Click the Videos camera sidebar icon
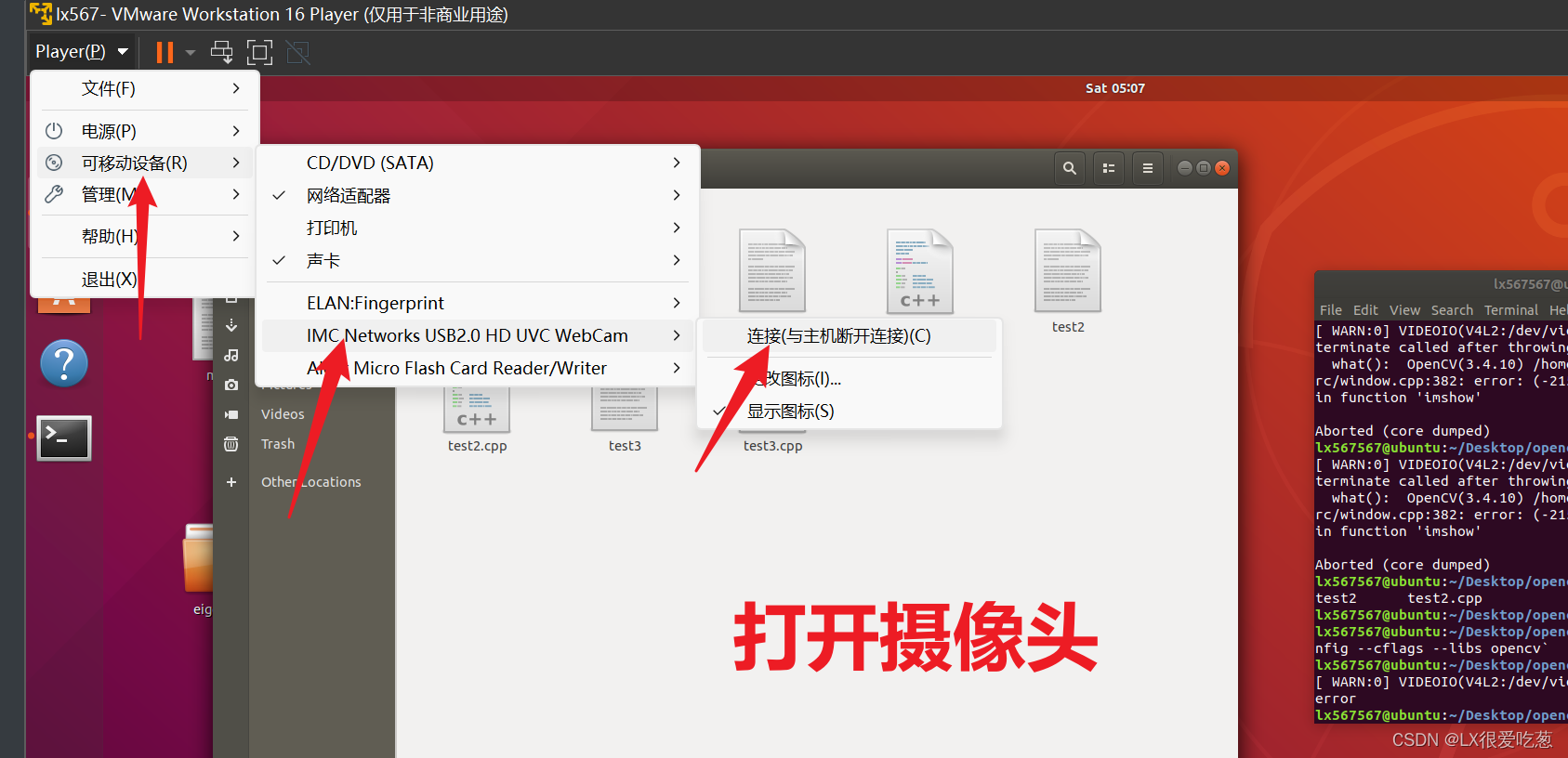The height and width of the screenshot is (758, 1568). pyautogui.click(x=231, y=414)
